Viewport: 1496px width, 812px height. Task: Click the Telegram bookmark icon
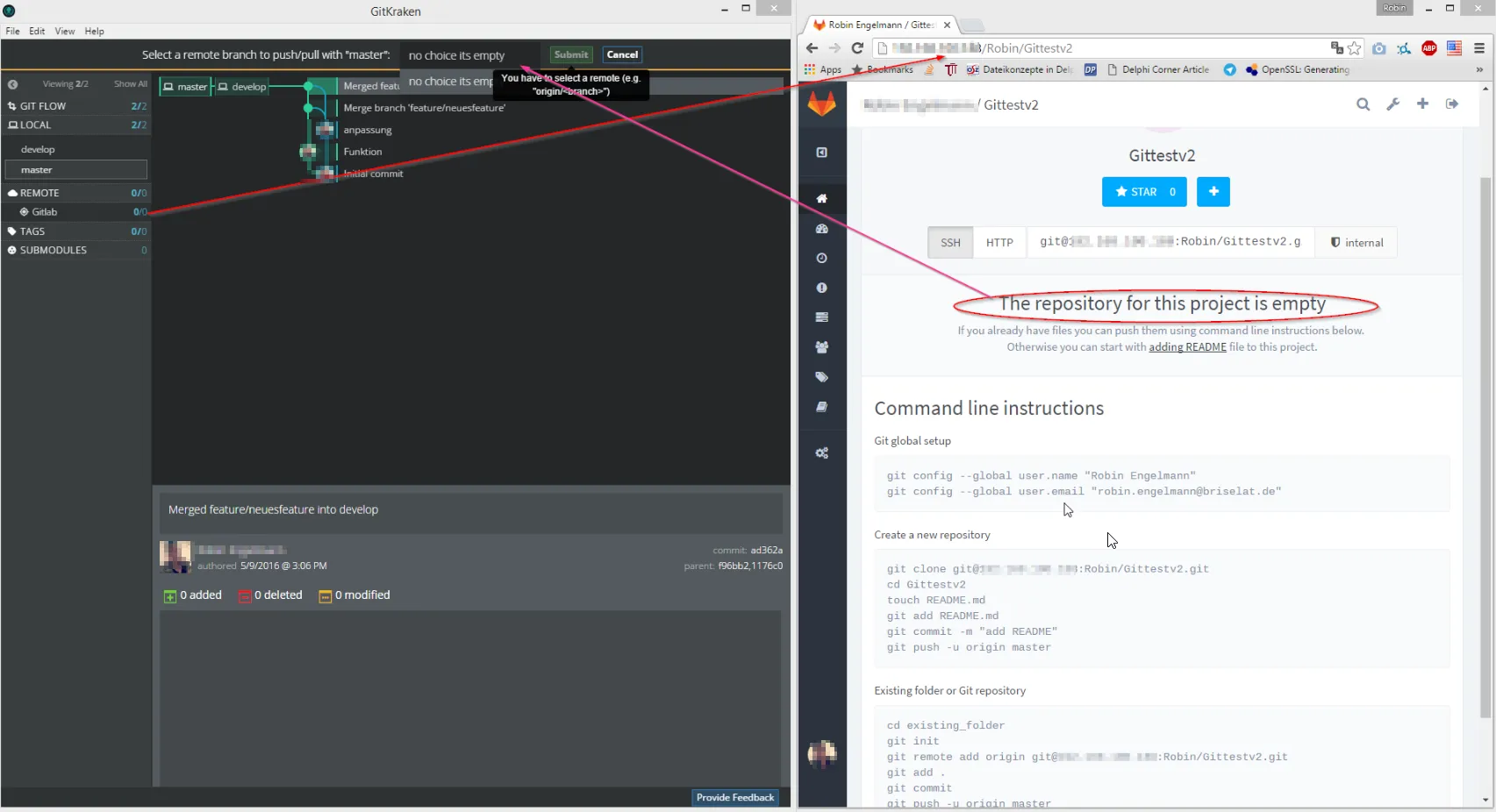[1230, 70]
